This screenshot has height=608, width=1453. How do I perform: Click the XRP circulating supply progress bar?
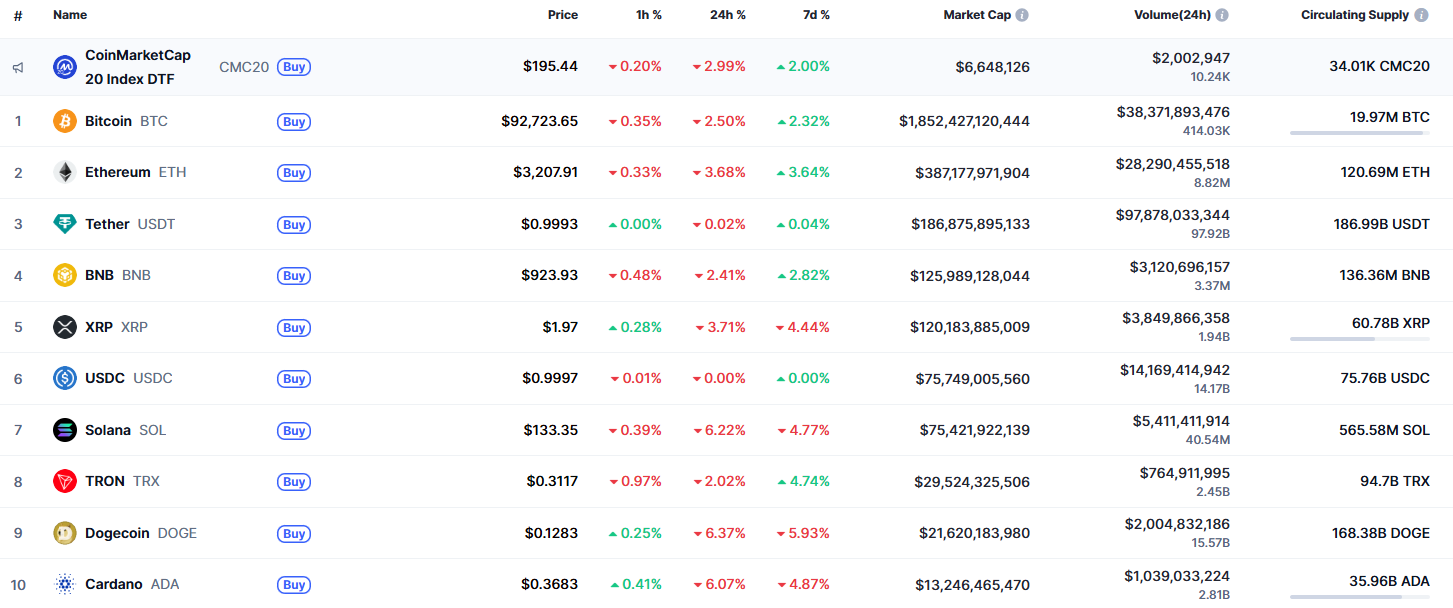pyautogui.click(x=1359, y=339)
